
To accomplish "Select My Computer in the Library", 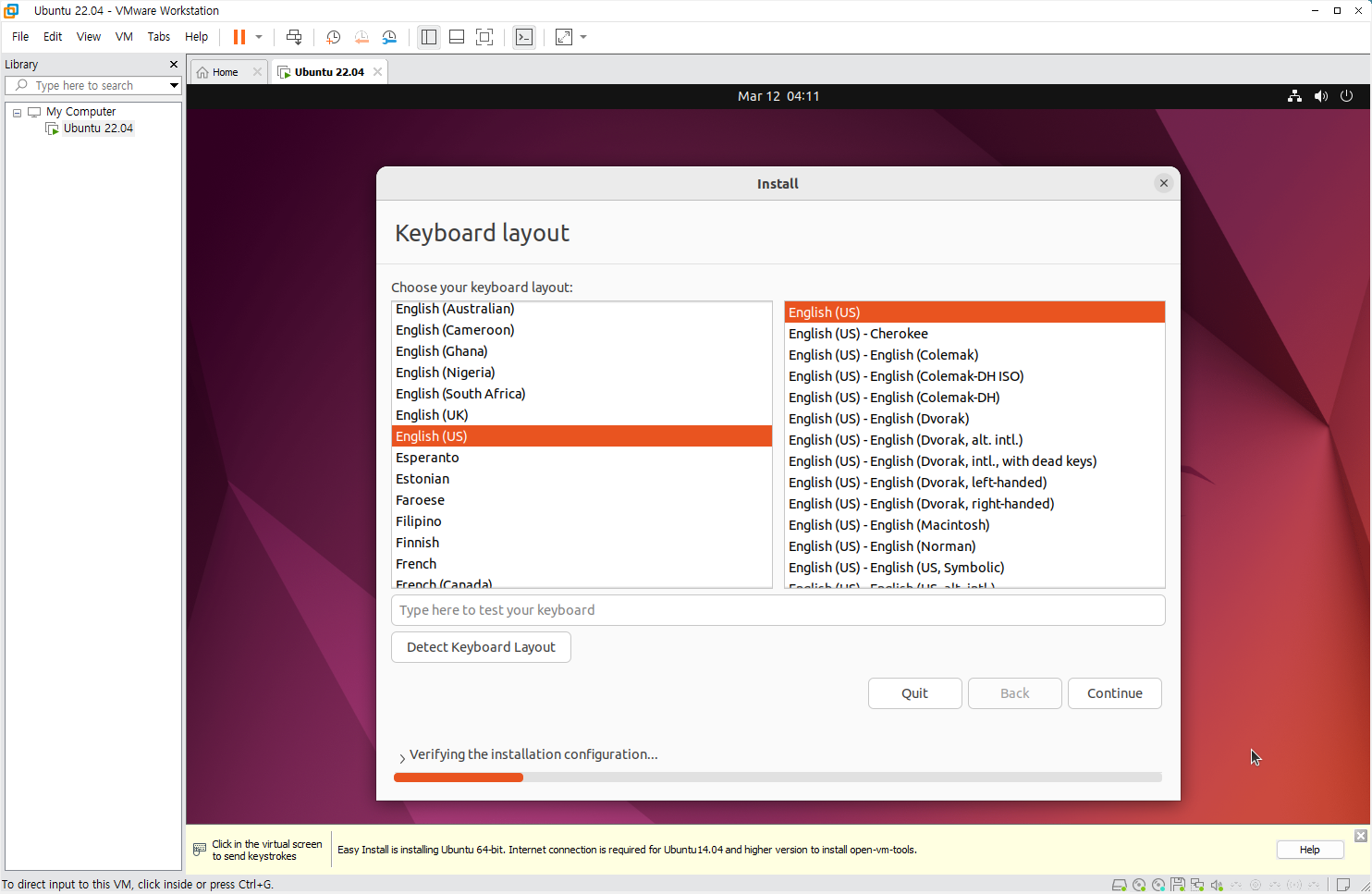I will [80, 112].
